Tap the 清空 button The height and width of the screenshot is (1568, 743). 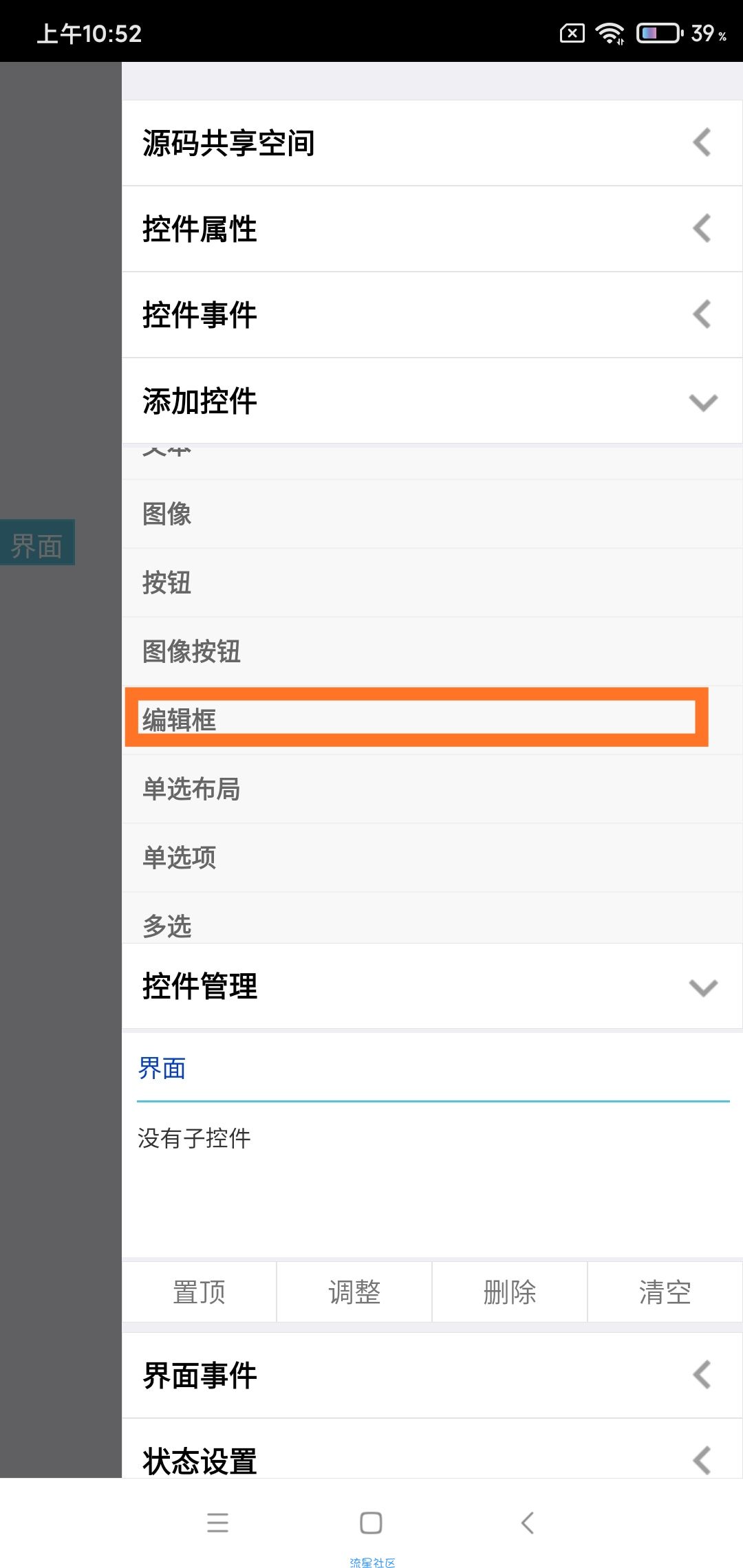(665, 1292)
